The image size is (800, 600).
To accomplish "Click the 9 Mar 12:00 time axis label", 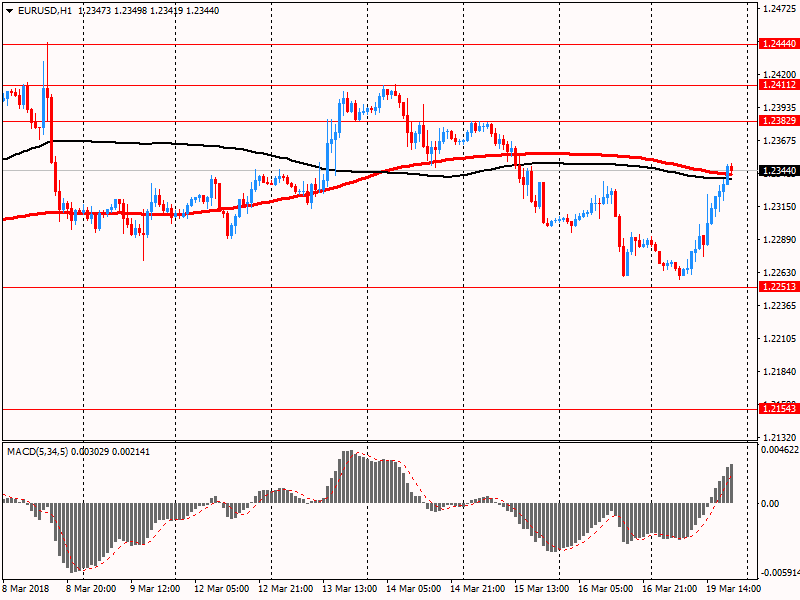I will pos(155,588).
